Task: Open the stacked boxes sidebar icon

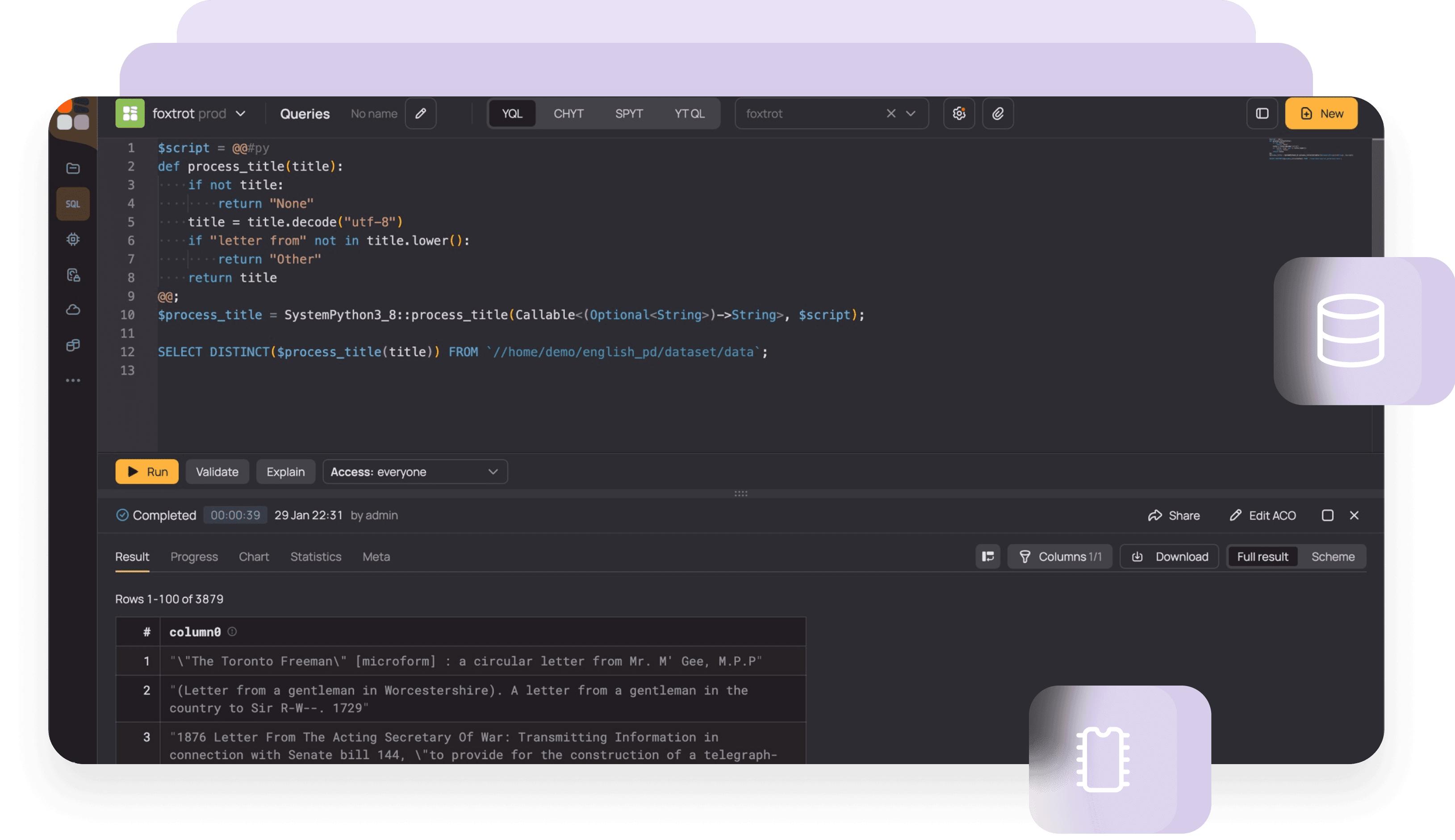Action: (73, 345)
